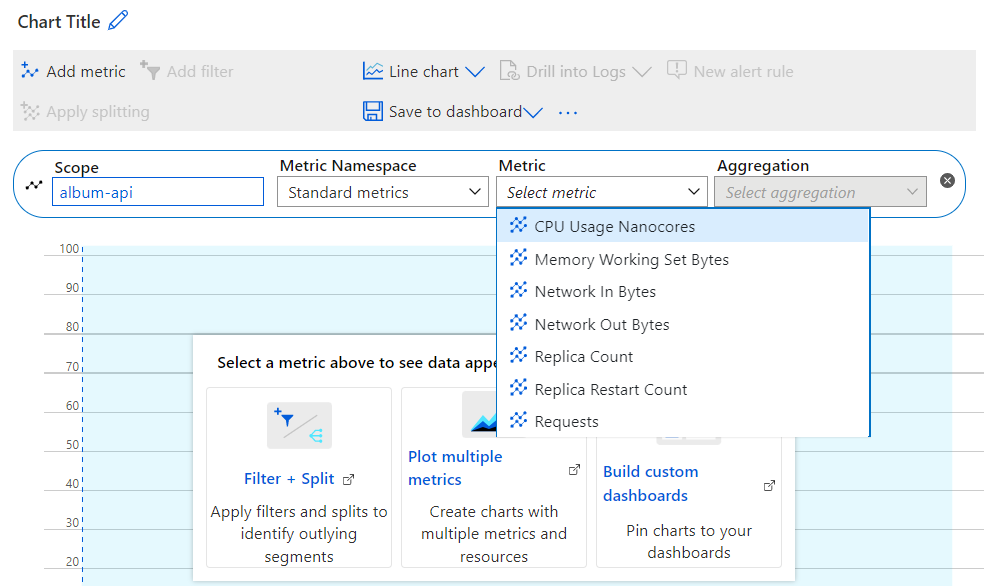The width and height of the screenshot is (984, 586).
Task: Expand the Line chart type chevron
Action: point(475,72)
